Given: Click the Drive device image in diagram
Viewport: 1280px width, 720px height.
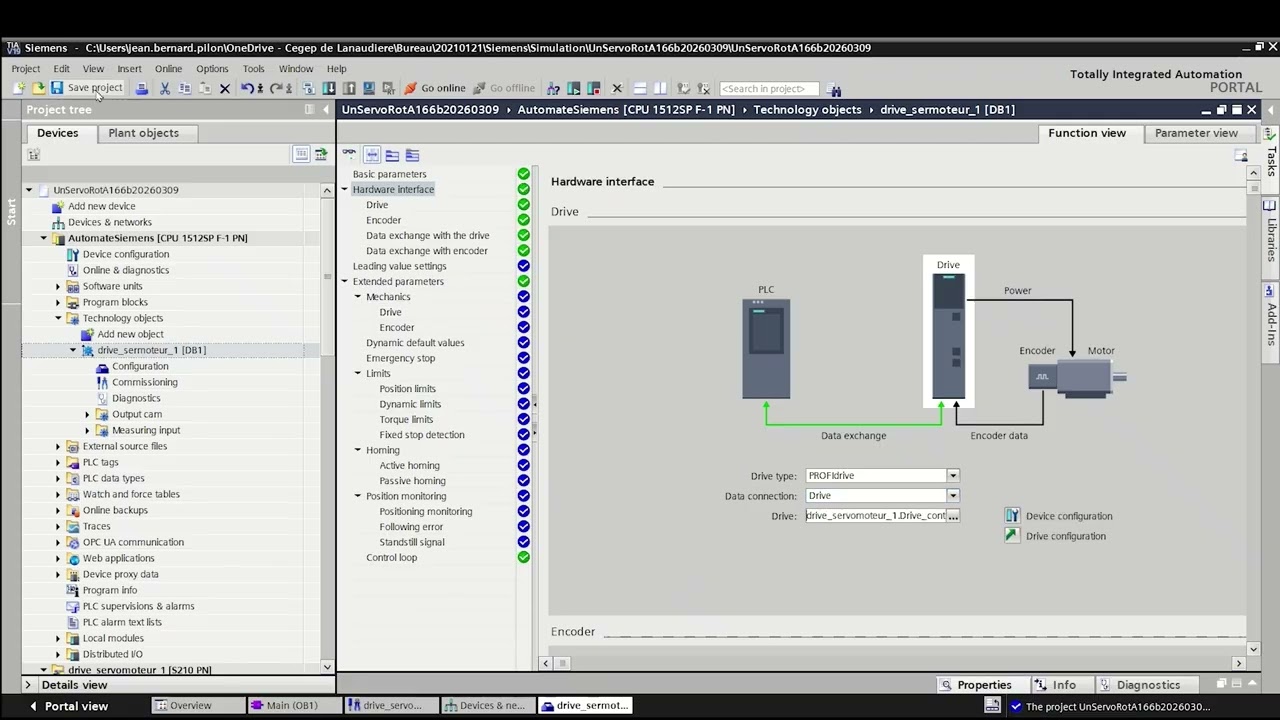Looking at the screenshot, I should click(x=948, y=336).
